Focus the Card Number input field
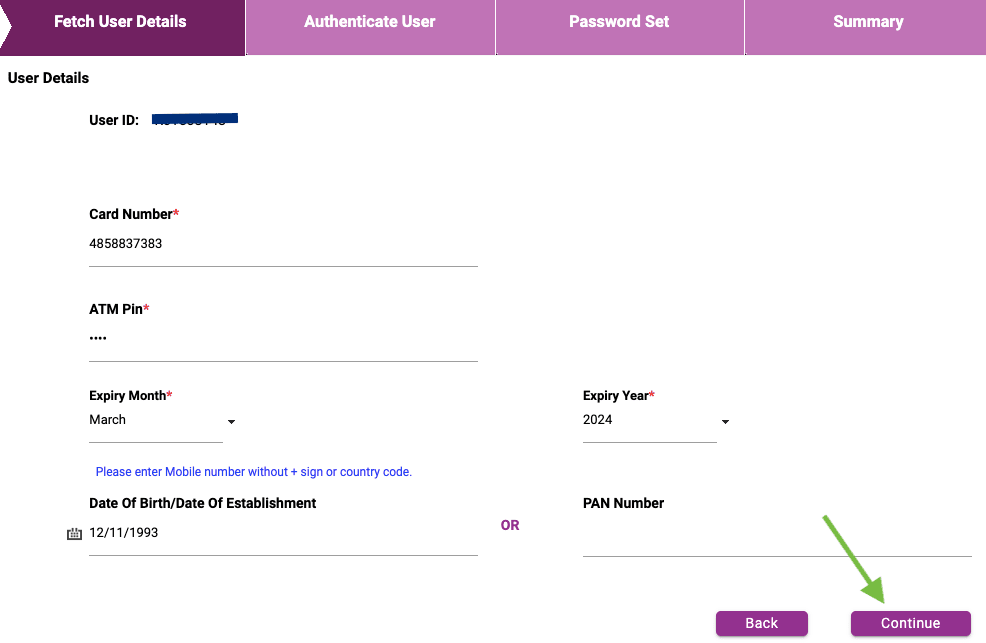This screenshot has width=986, height=643. 283,244
